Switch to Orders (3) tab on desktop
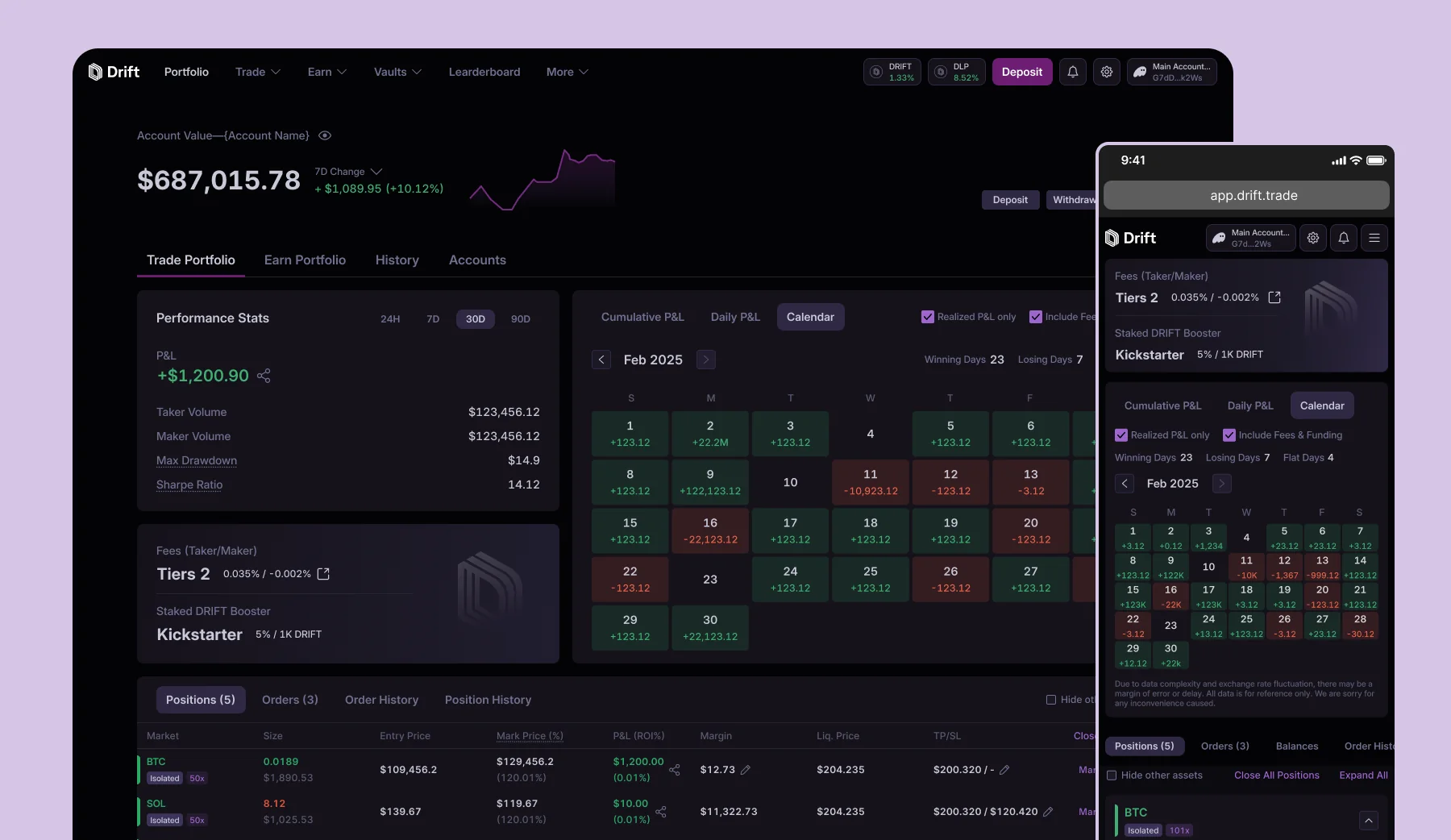 tap(290, 700)
